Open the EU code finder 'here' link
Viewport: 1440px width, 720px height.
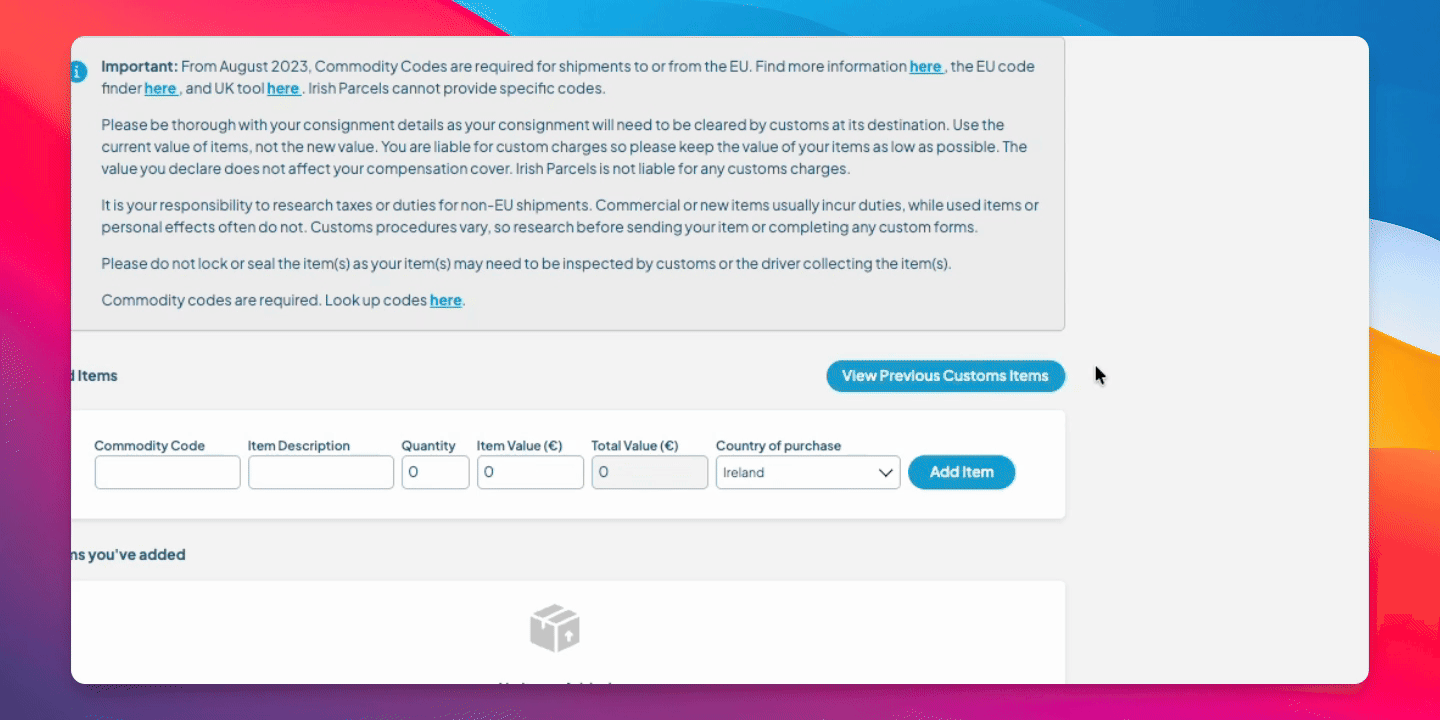(x=160, y=89)
